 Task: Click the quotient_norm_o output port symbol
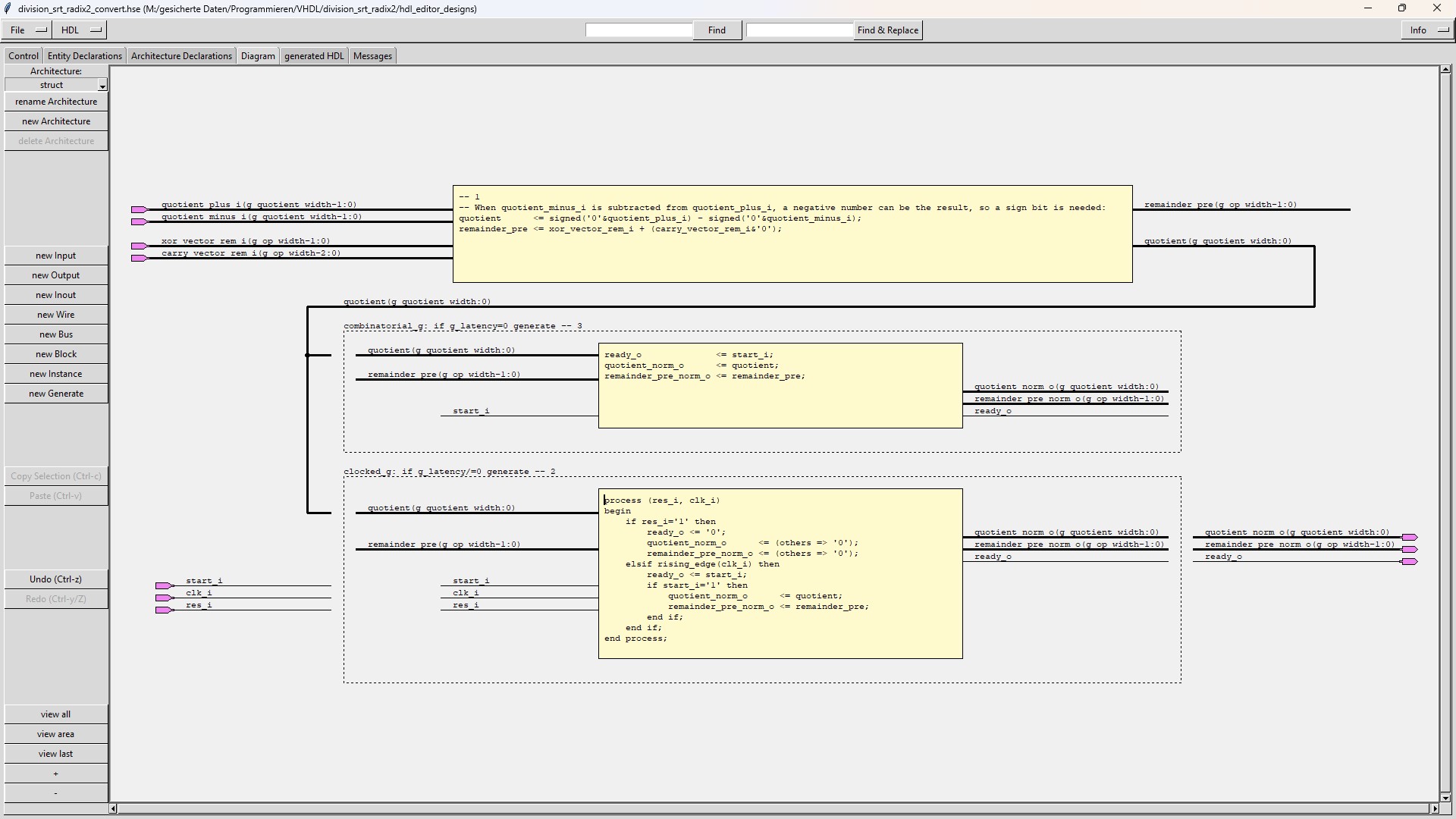pyautogui.click(x=1410, y=538)
